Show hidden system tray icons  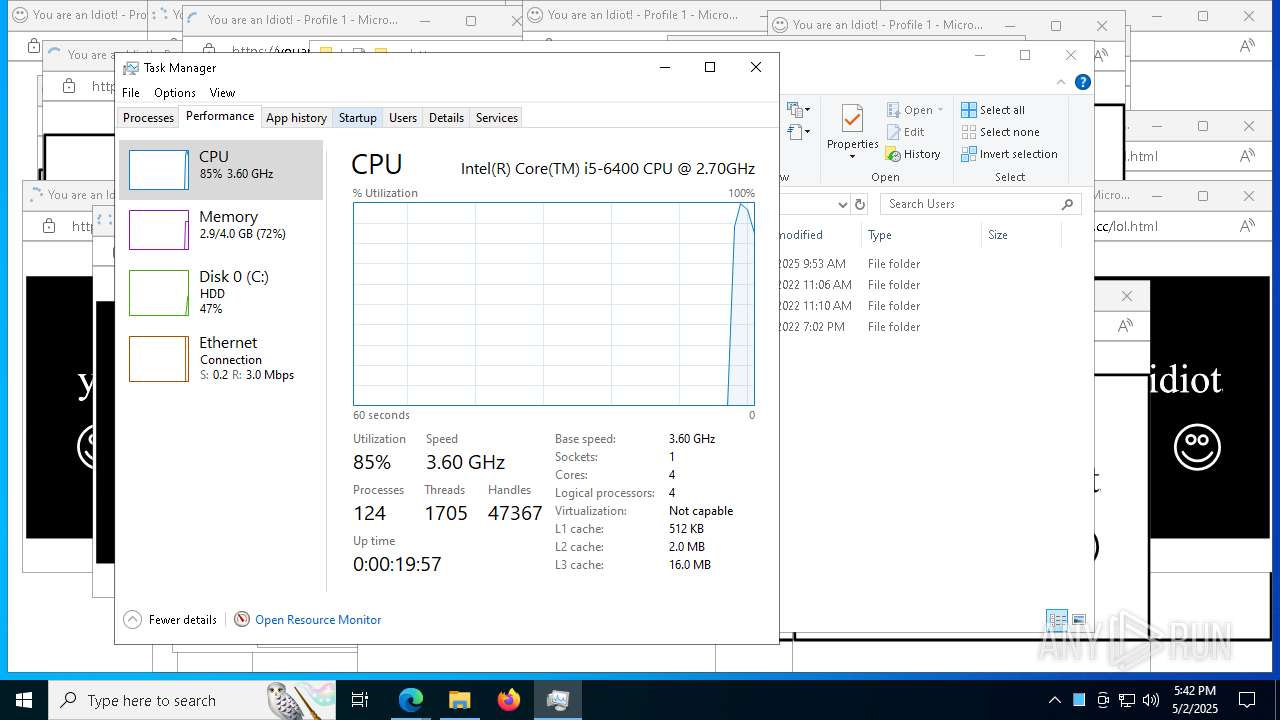pos(1054,700)
